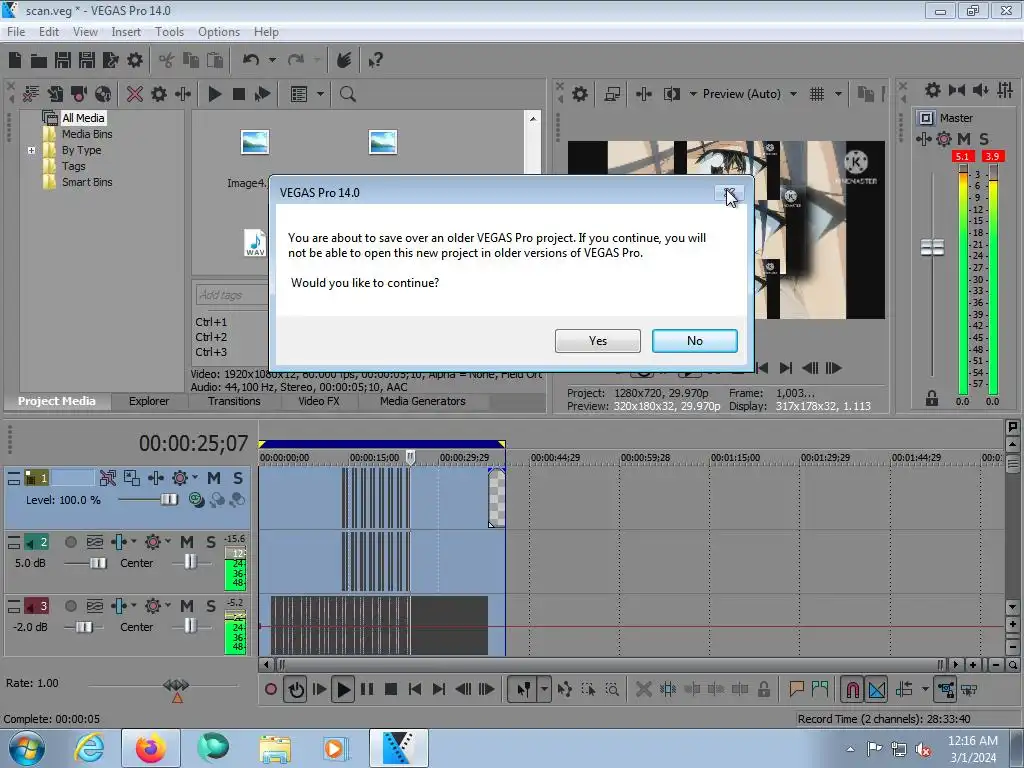Viewport: 1024px width, 768px height.
Task: Open the Undo history dropdown arrow
Action: click(272, 61)
